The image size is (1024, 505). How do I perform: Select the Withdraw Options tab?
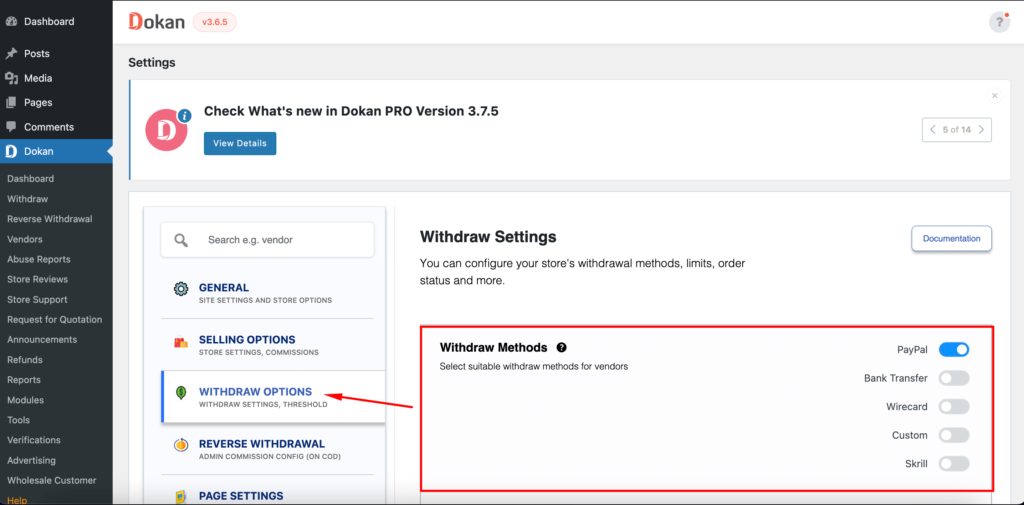pyautogui.click(x=273, y=397)
